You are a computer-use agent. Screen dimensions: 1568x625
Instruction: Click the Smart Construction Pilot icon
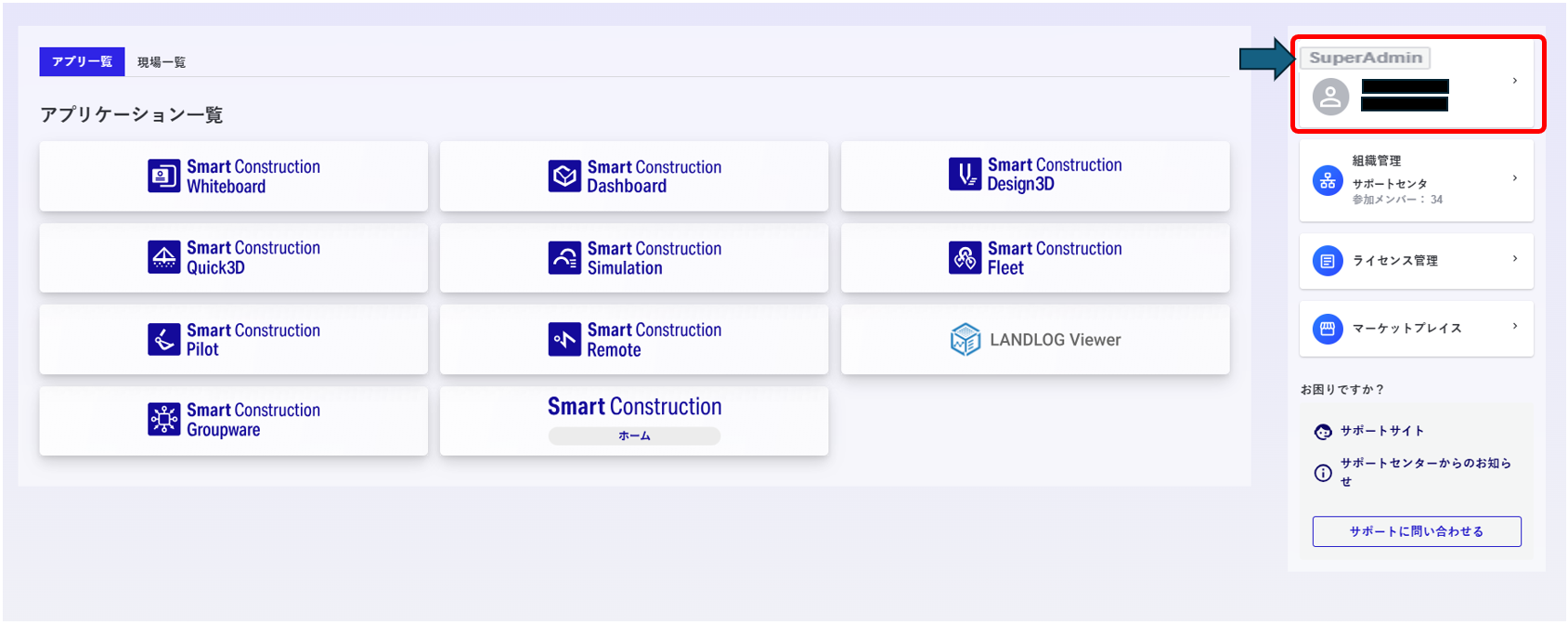(164, 339)
